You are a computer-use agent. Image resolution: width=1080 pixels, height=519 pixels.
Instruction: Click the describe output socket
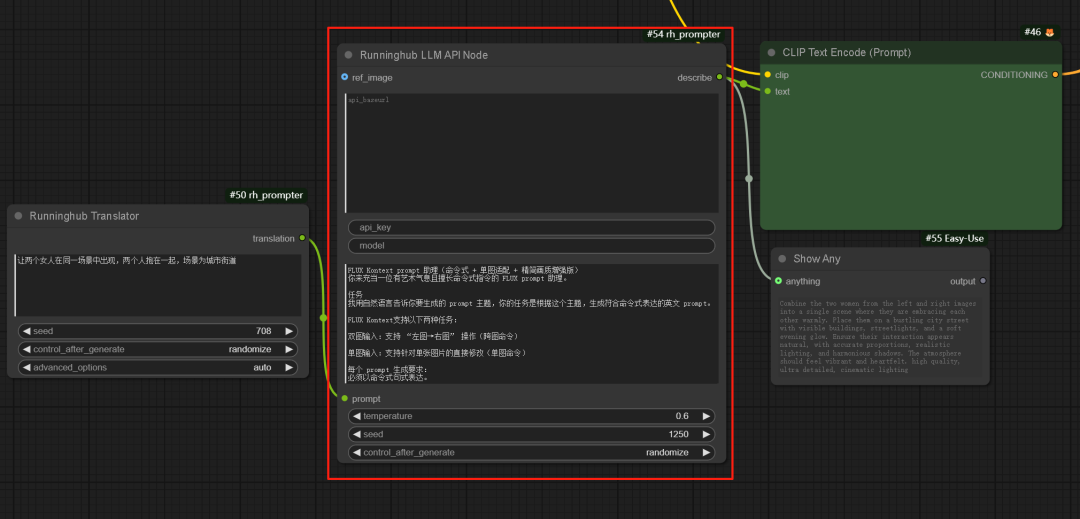click(x=719, y=77)
